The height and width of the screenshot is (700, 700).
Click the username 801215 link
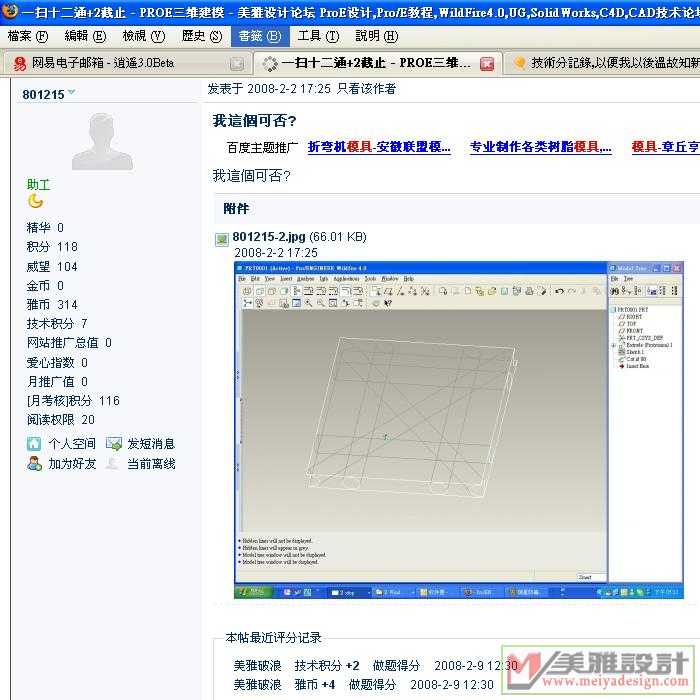(43, 95)
